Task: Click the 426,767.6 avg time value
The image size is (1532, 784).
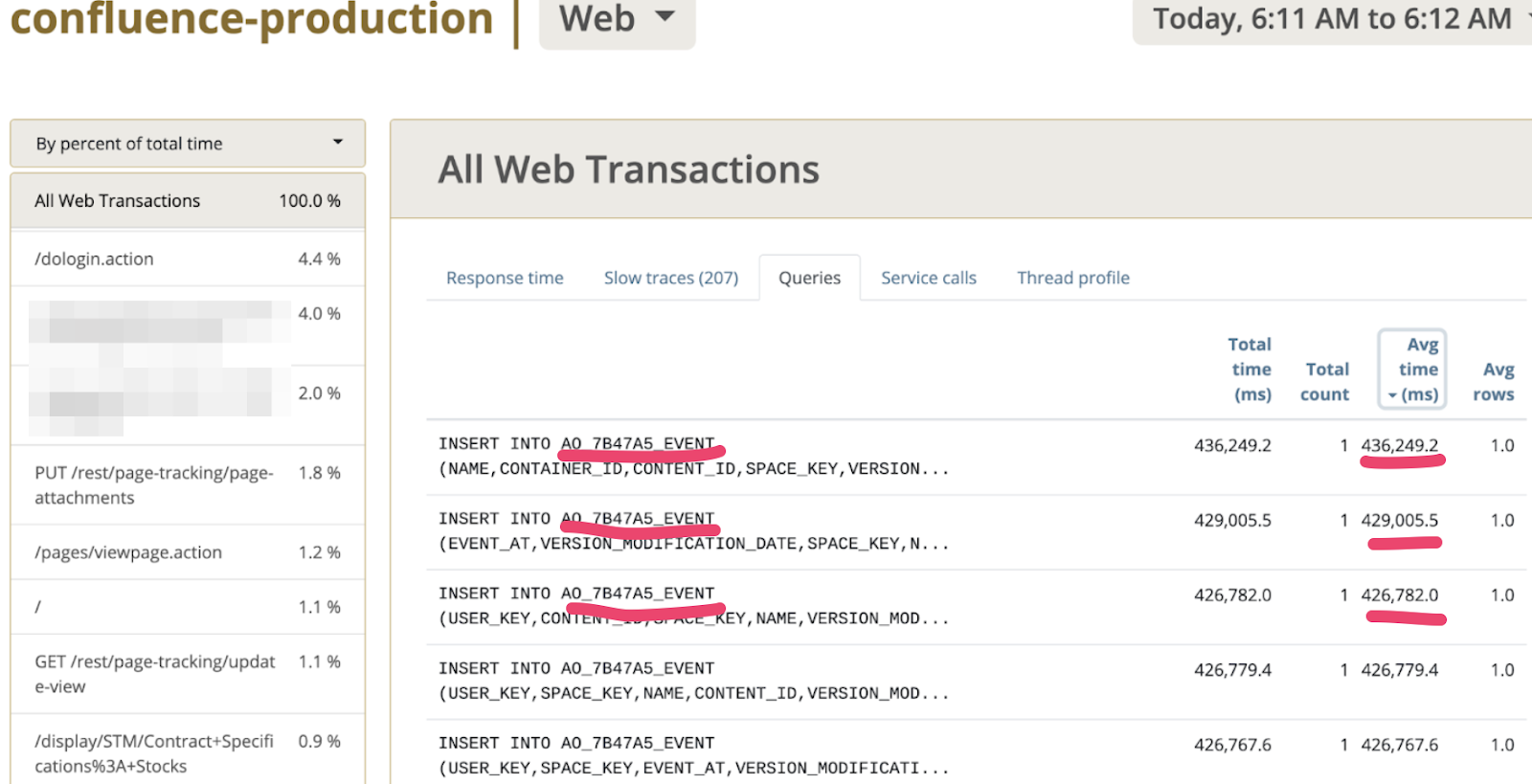Action: [1400, 744]
